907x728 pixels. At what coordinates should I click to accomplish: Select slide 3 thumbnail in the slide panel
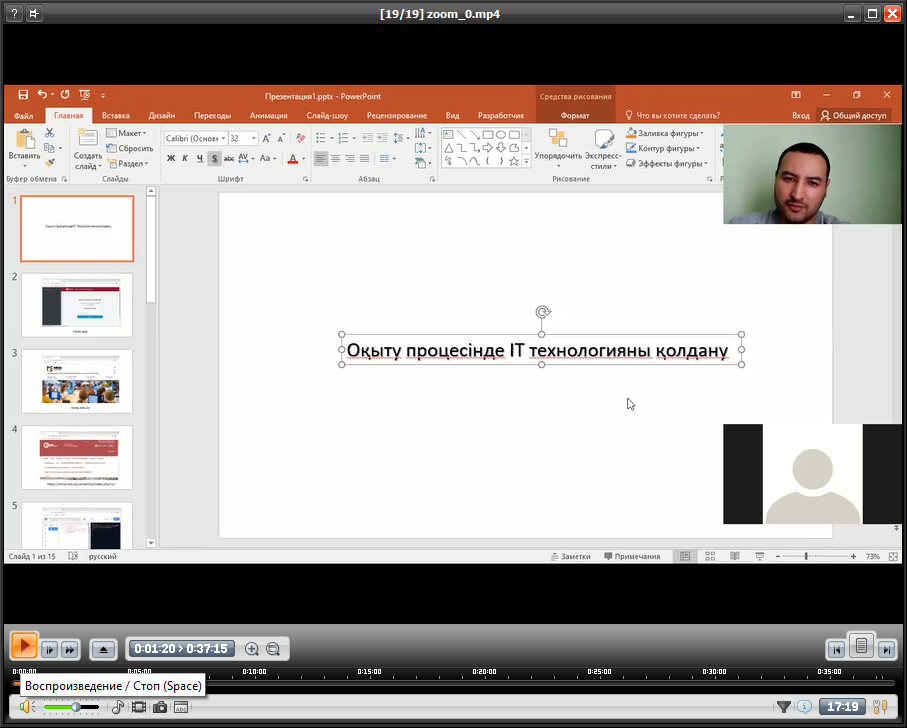(x=77, y=381)
